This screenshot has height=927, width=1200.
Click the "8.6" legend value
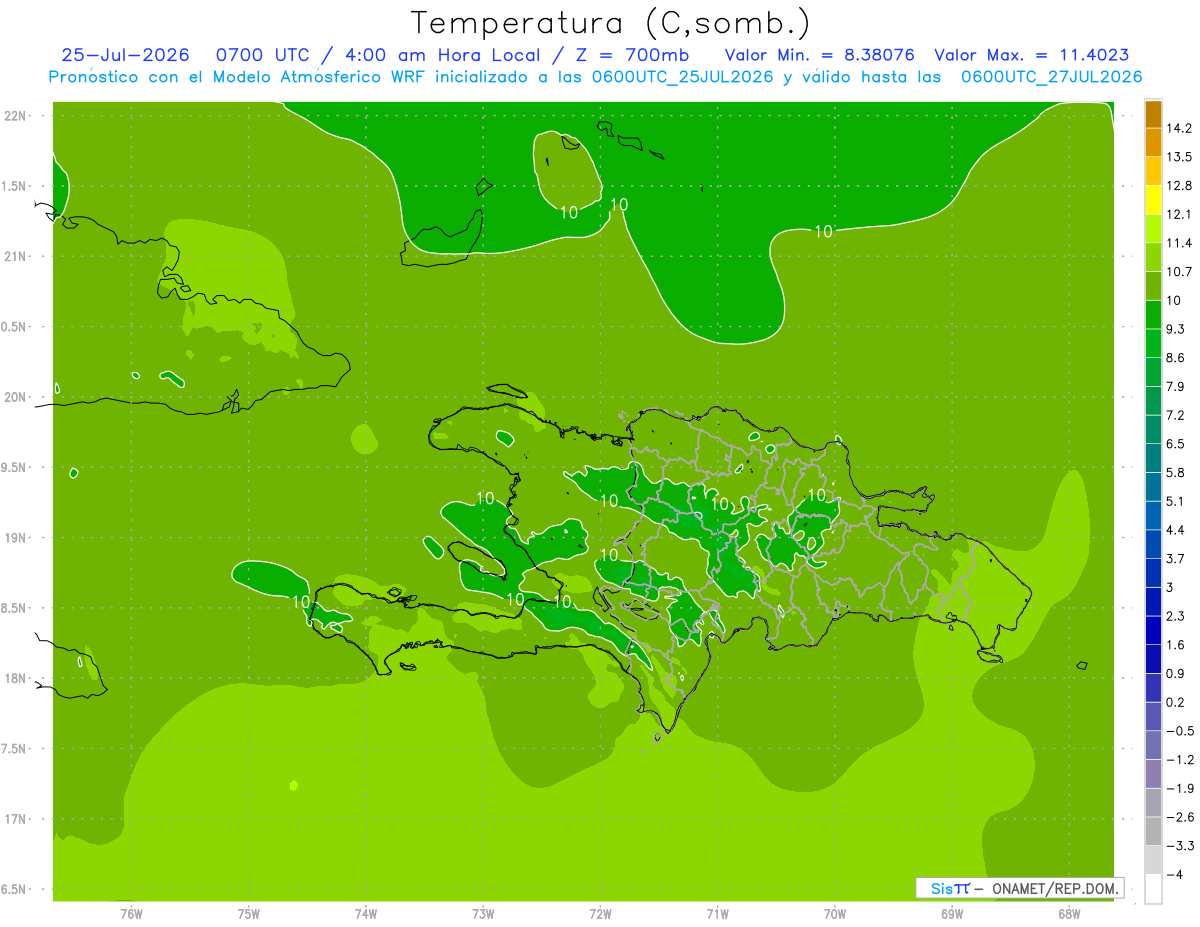point(1175,358)
